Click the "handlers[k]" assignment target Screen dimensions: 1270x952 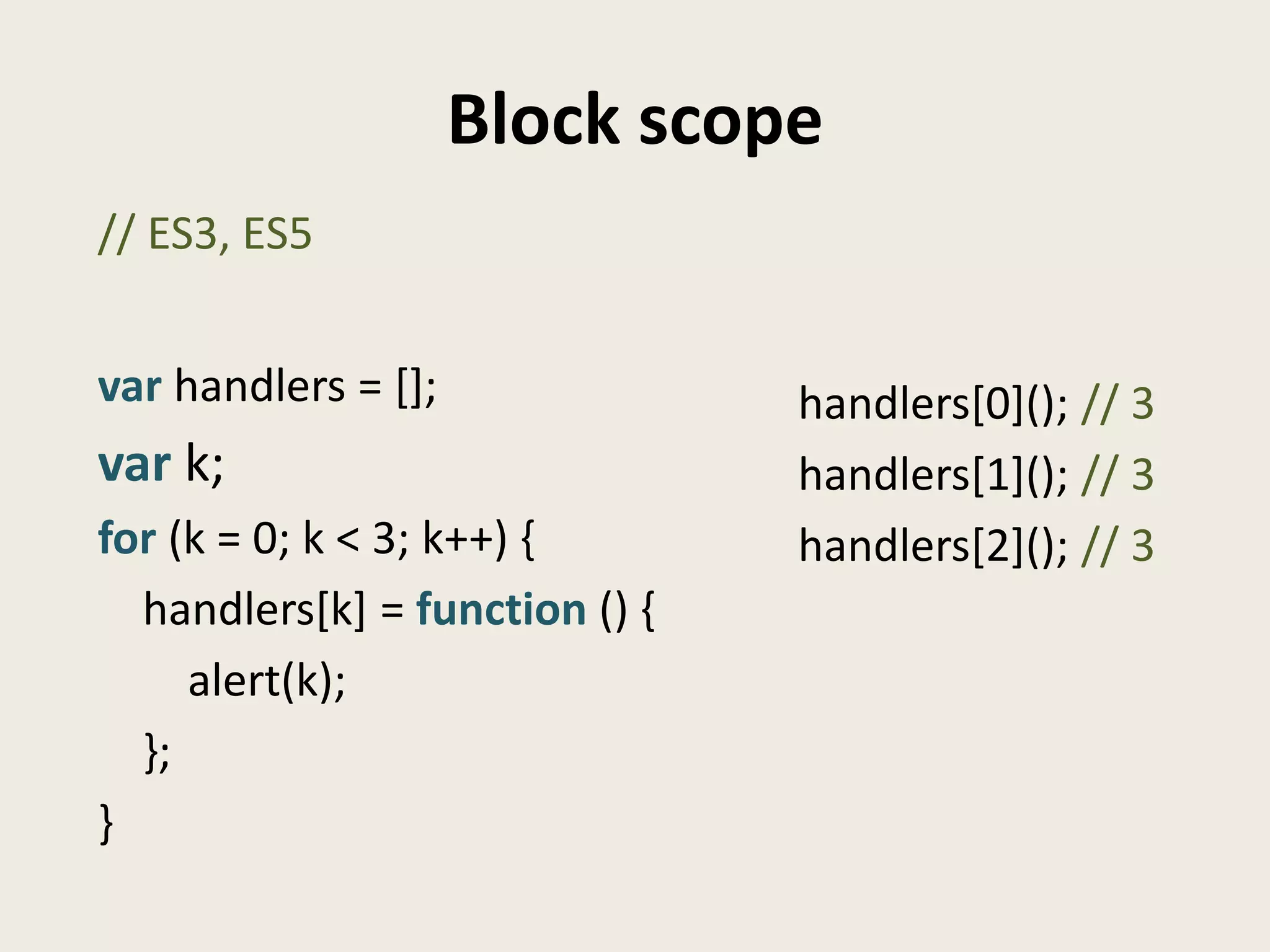click(x=254, y=610)
